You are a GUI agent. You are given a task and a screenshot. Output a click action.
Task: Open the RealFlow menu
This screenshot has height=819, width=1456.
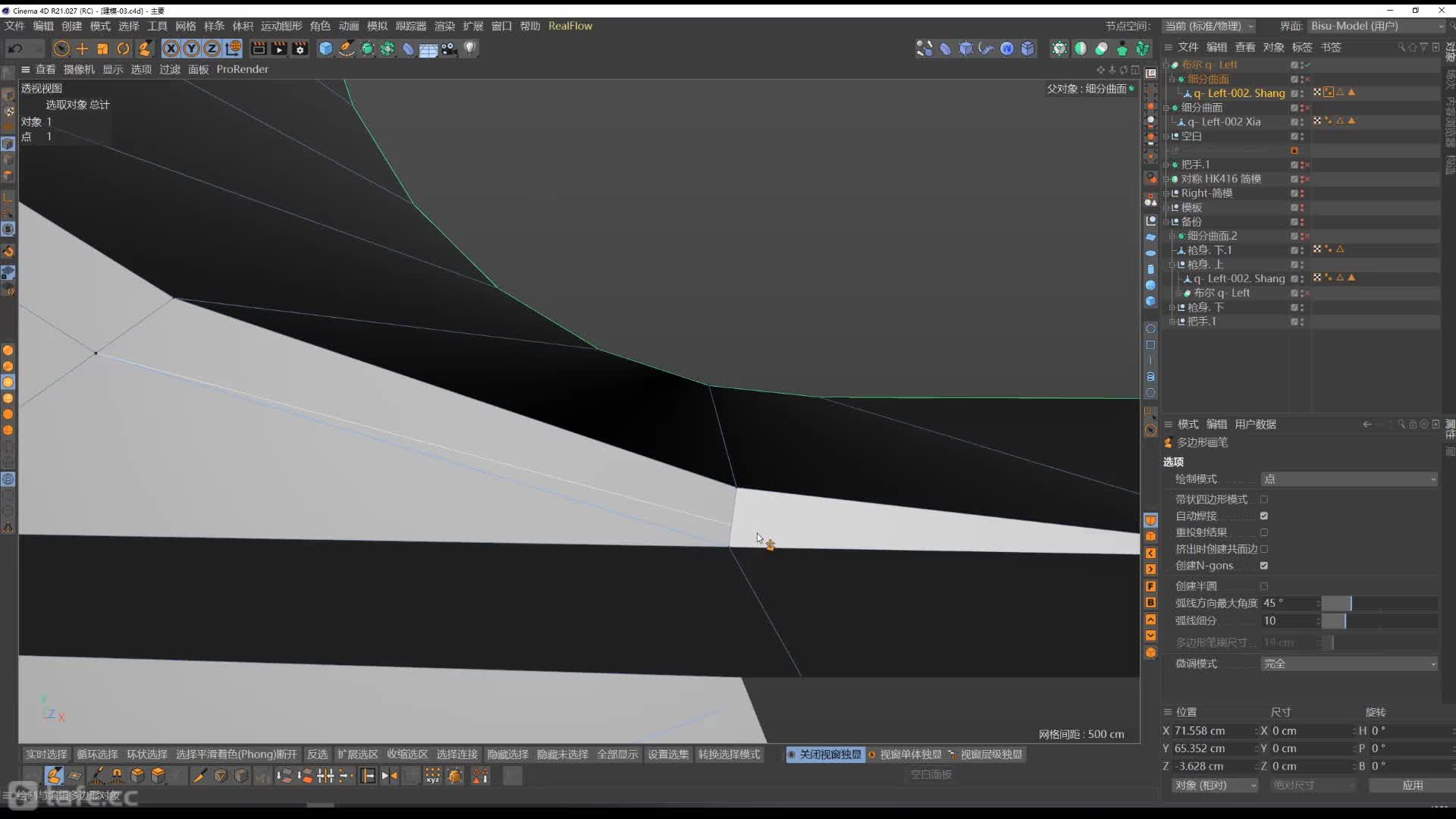coord(570,26)
